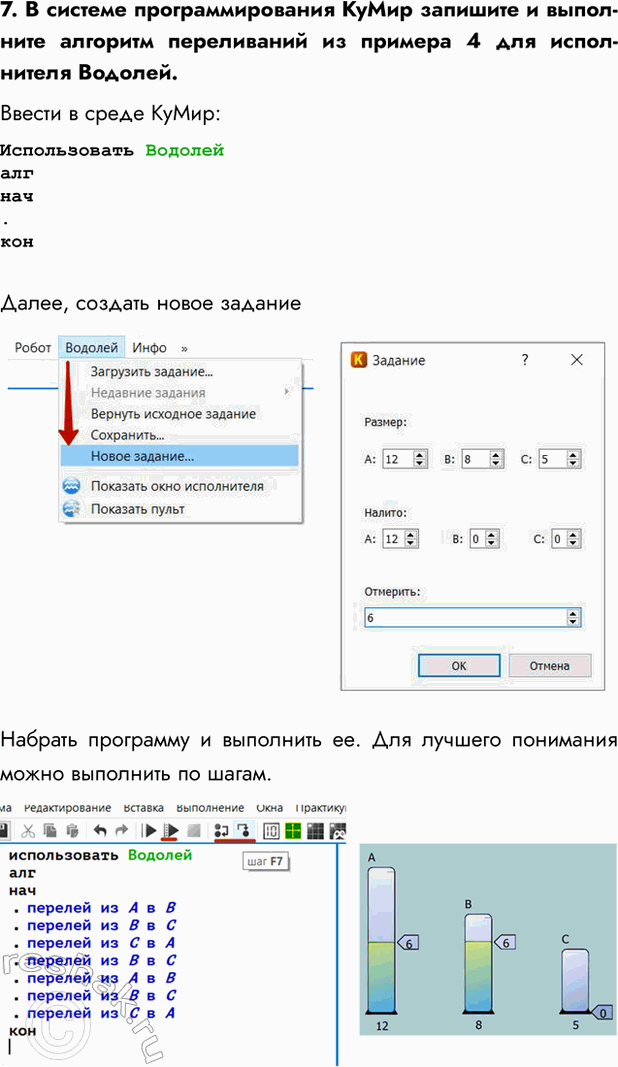618x1067 pixels.
Task: Click the Размер C field showing 5
Action: pyautogui.click(x=559, y=459)
